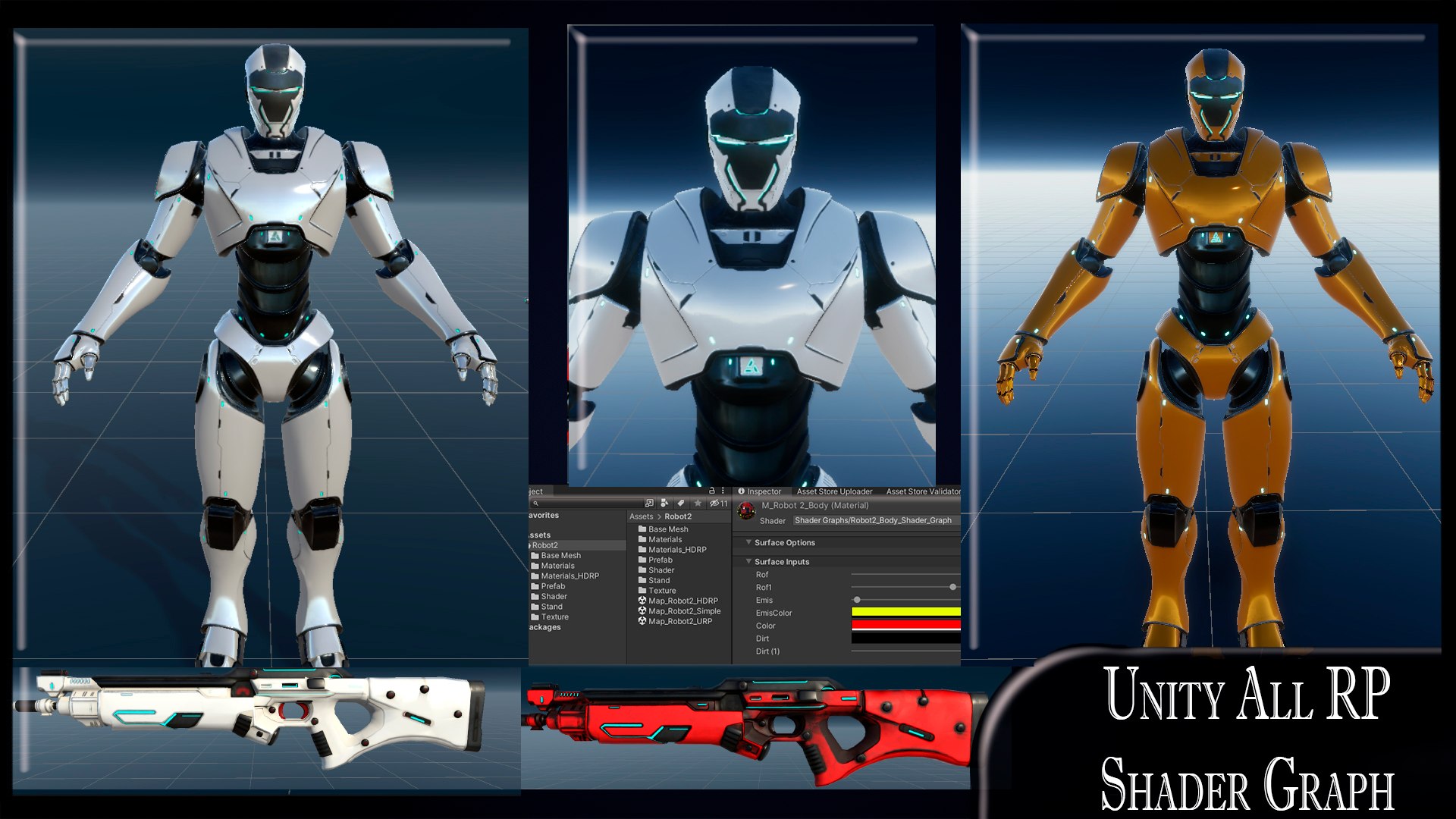
Task: Click the Packages heading in tree
Action: pyautogui.click(x=544, y=628)
